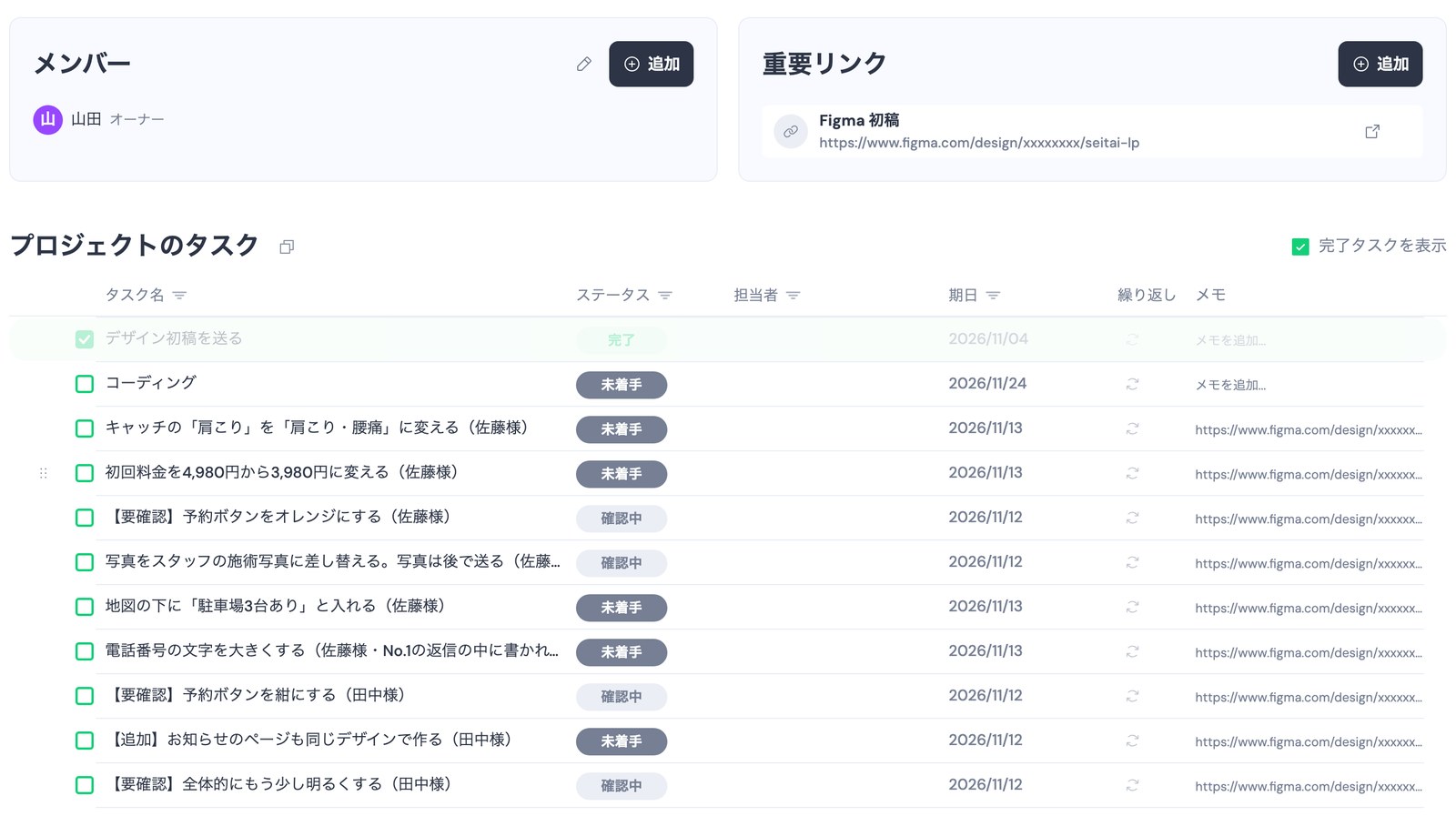Toggle repeat icon for 予約ボタンをオレンジにする task

(1132, 518)
